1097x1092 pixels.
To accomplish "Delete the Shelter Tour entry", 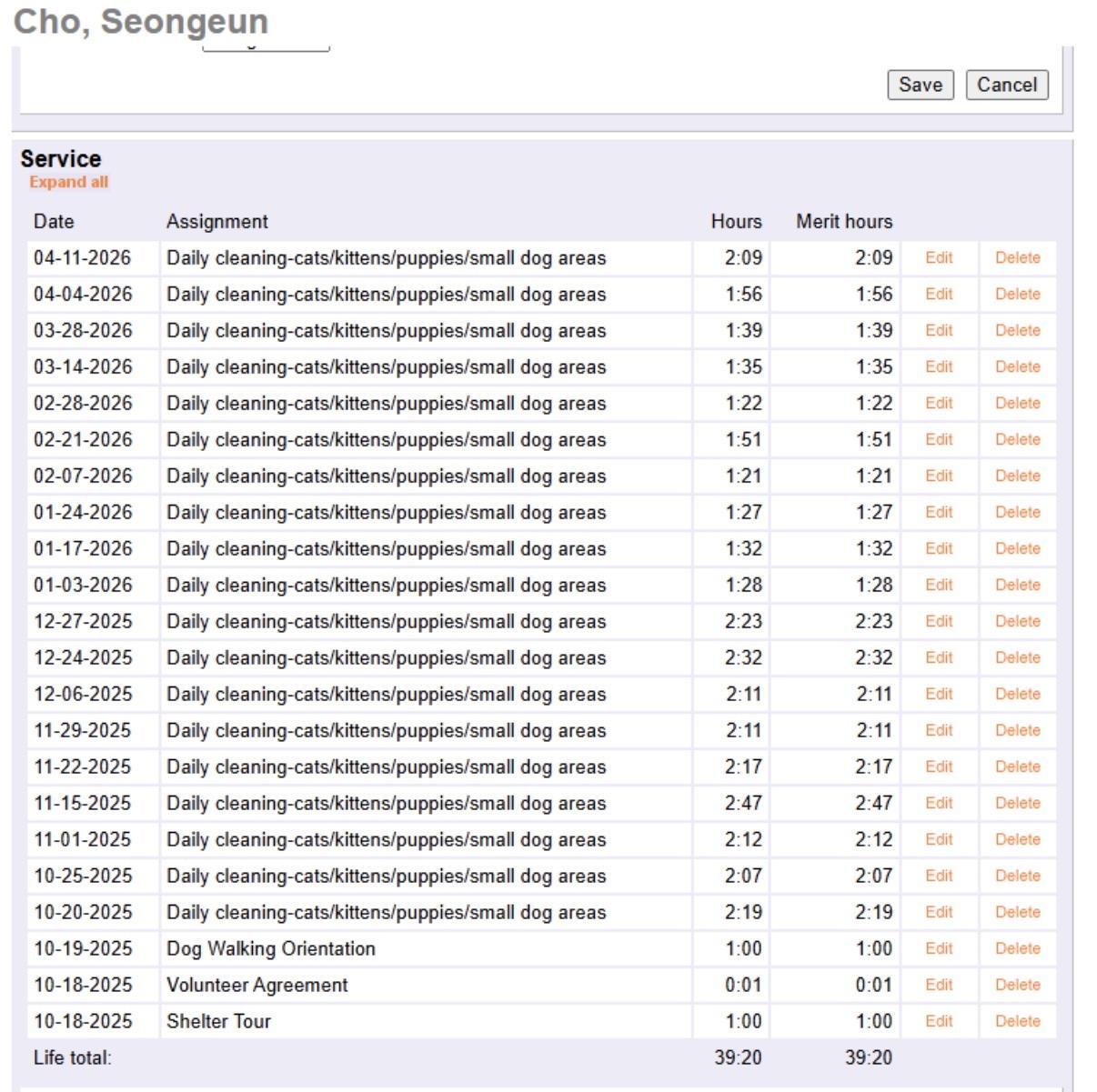I will [1017, 1022].
